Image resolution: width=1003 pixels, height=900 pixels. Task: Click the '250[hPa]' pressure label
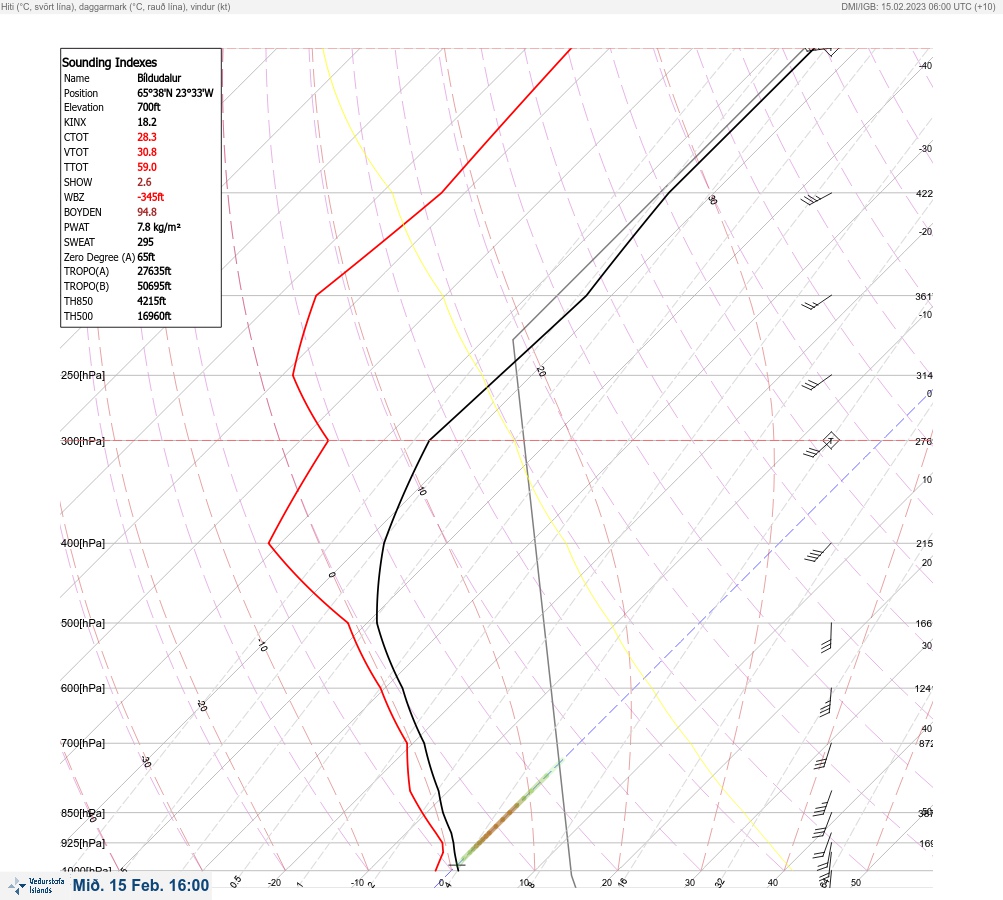pos(83,375)
